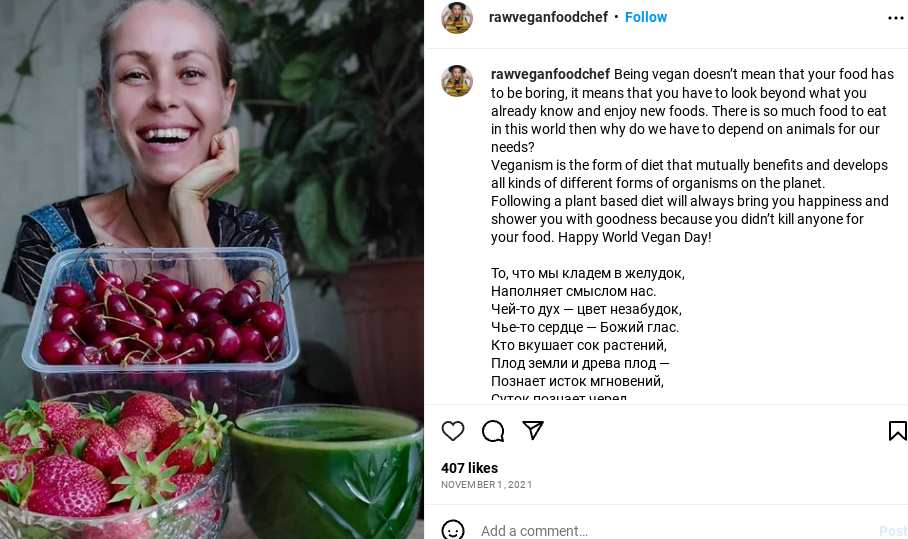Open the emoji picker smiley icon
Image resolution: width=908 pixels, height=539 pixels.
pyautogui.click(x=453, y=530)
